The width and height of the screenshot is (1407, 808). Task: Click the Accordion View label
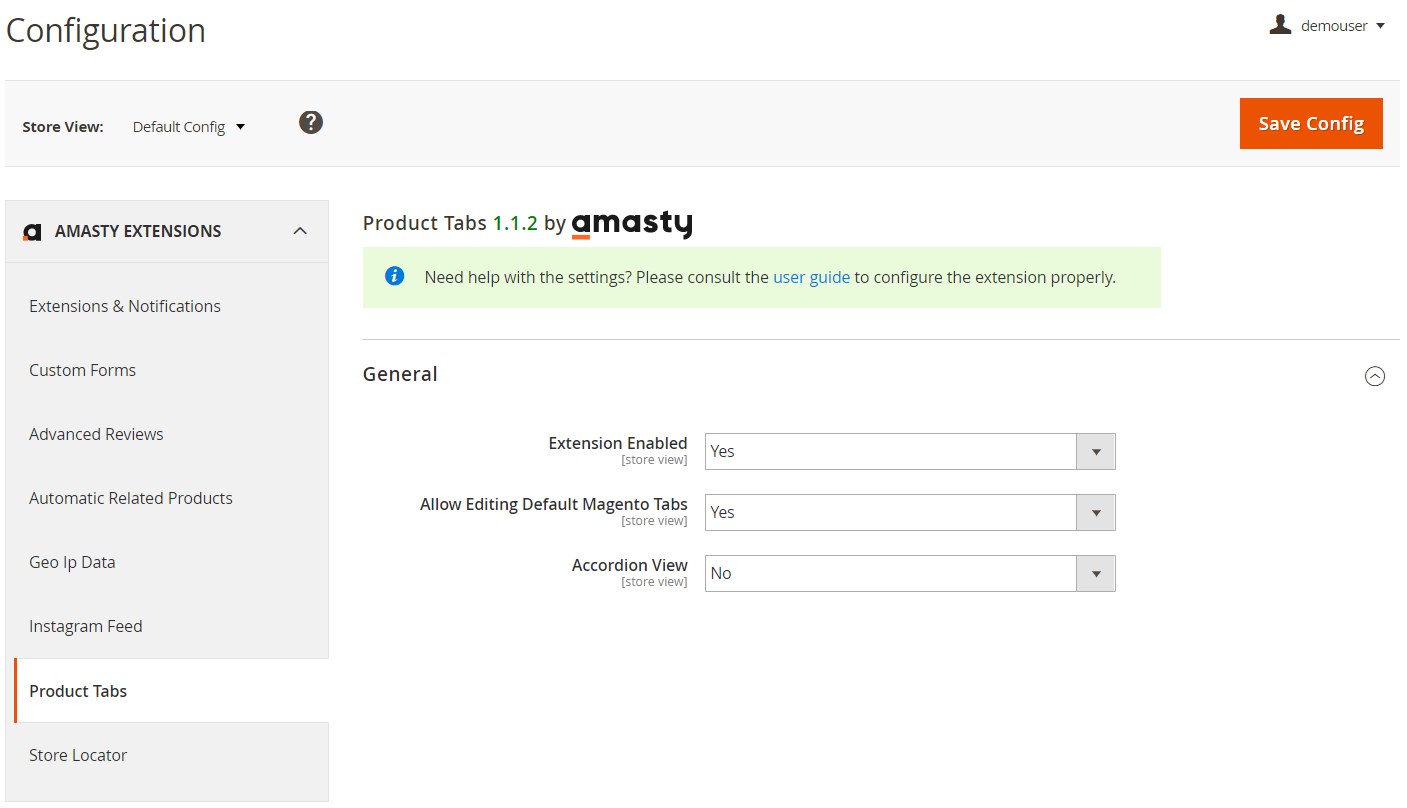pos(630,565)
